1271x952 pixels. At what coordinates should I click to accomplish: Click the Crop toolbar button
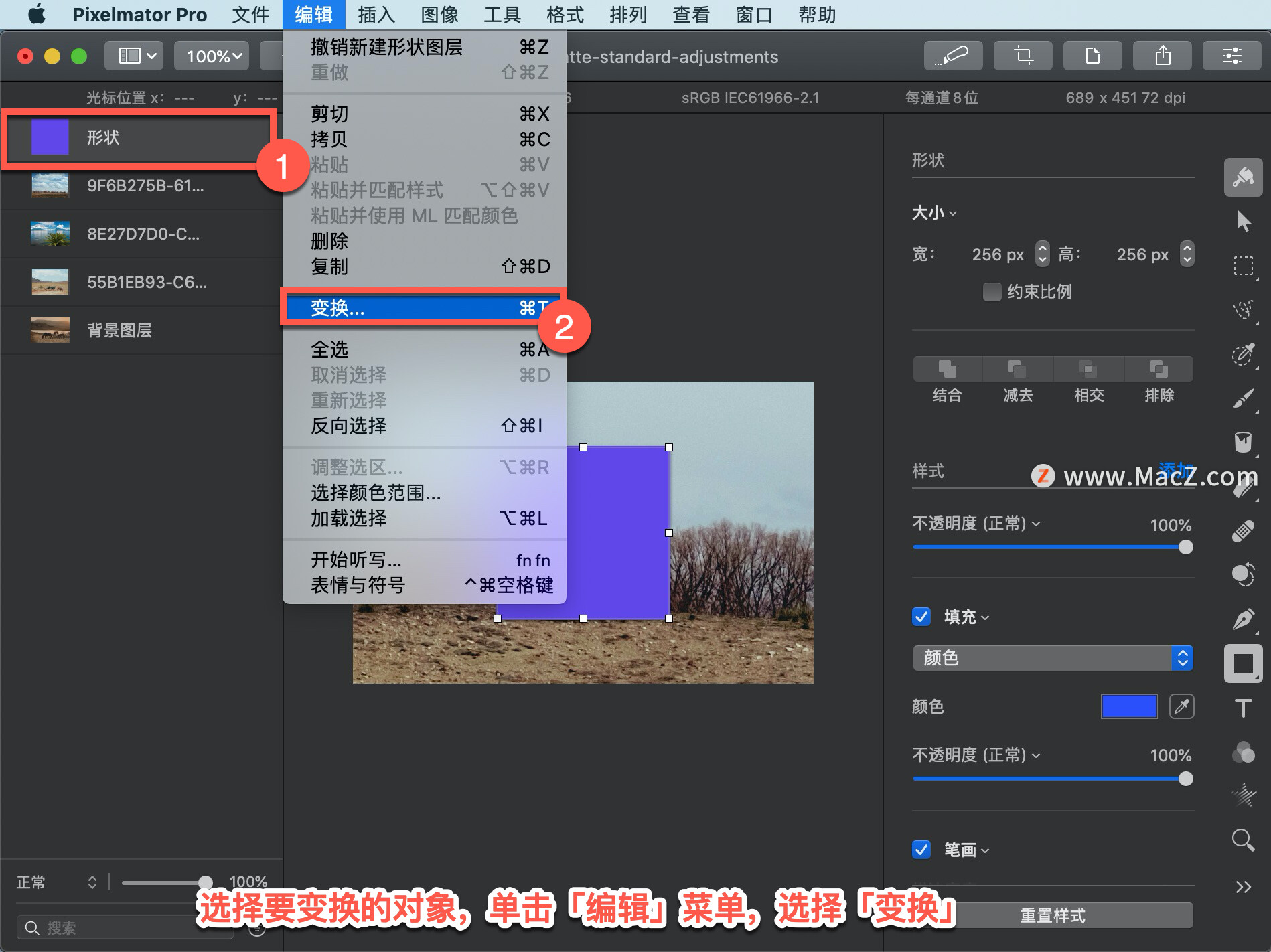[1023, 56]
